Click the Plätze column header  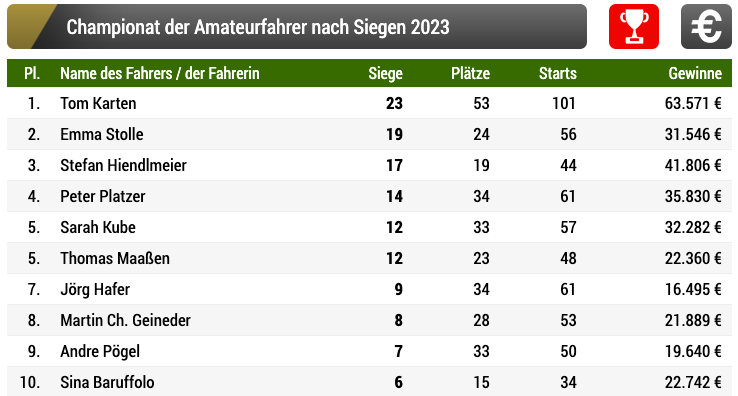[470, 73]
